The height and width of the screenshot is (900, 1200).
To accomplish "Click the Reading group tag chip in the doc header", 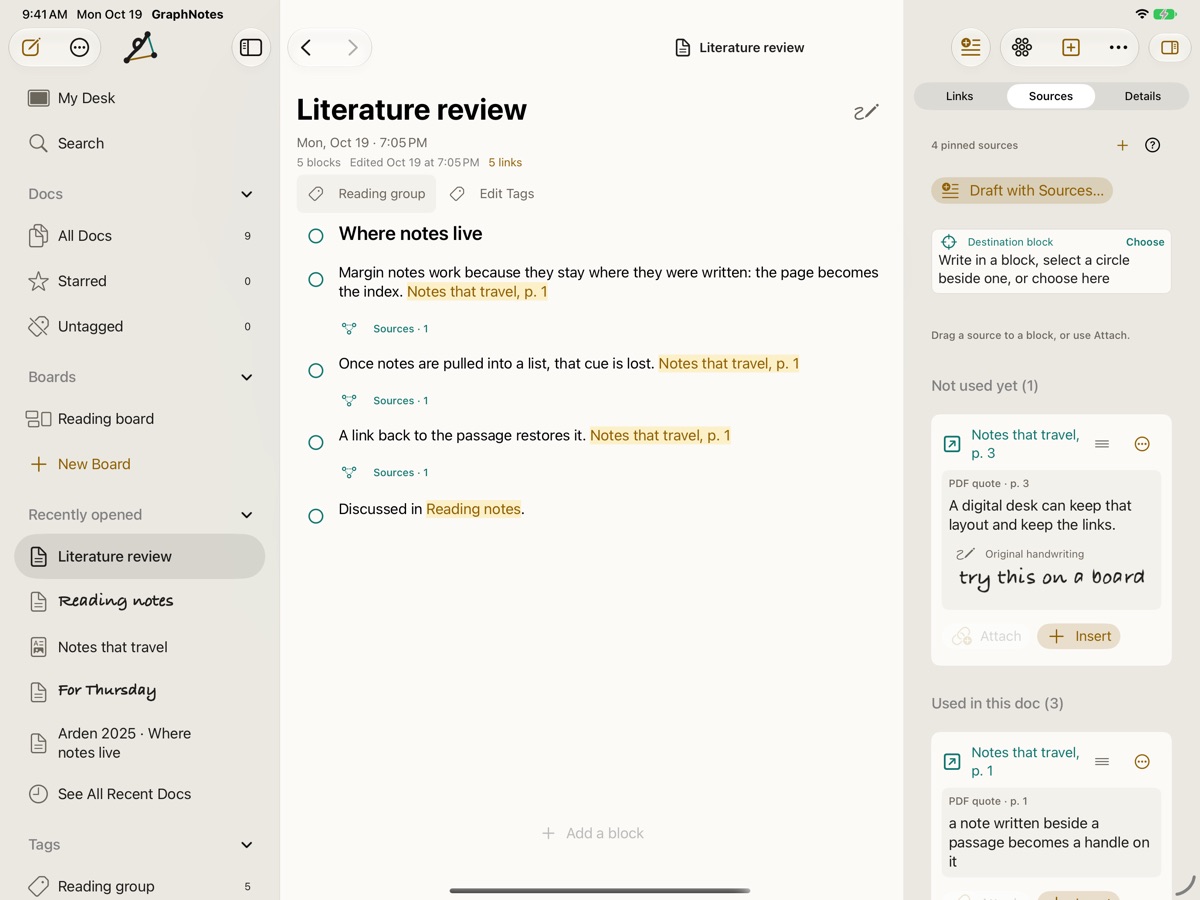I will coord(366,194).
